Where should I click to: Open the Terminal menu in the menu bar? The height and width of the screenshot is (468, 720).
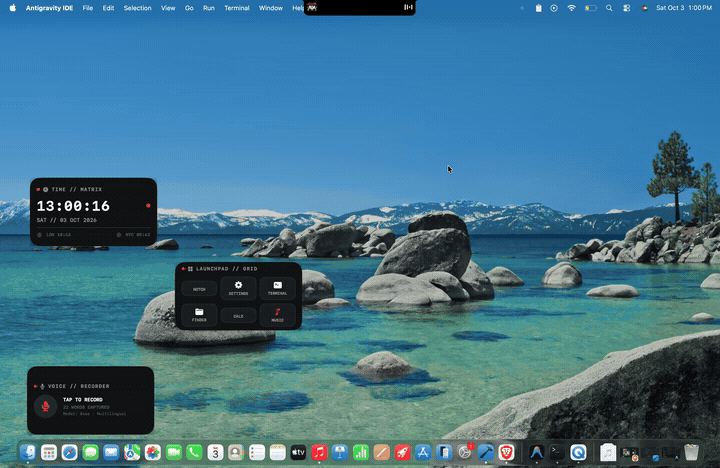coord(237,8)
